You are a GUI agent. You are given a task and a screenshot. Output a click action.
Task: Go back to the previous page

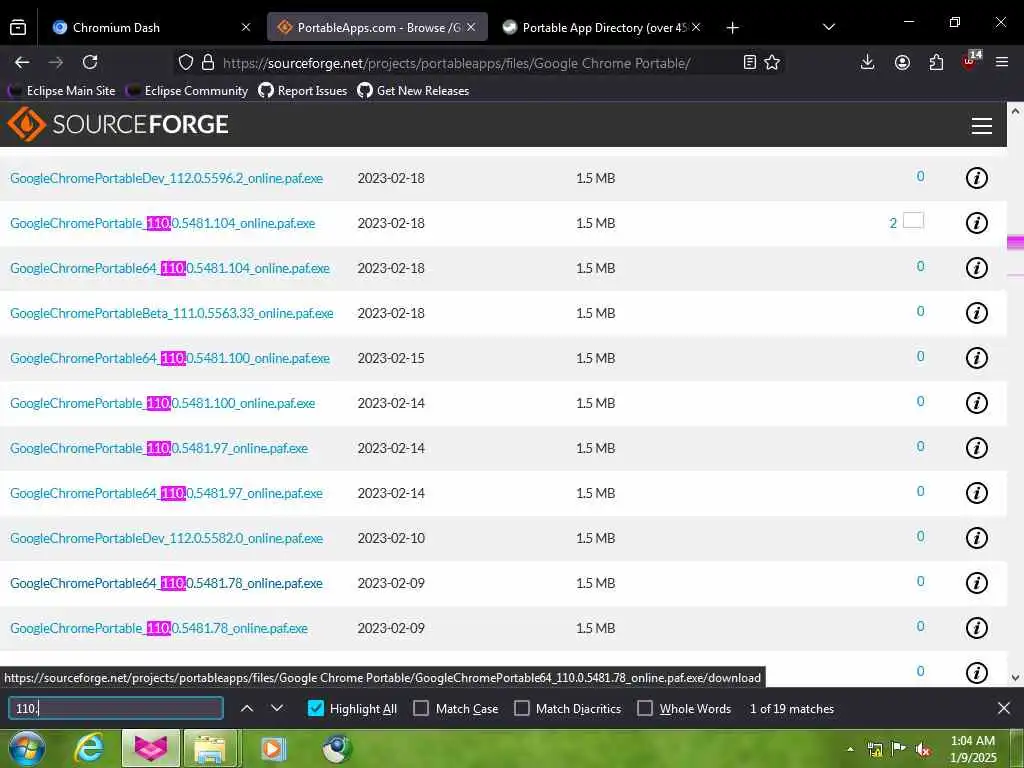click(x=22, y=62)
